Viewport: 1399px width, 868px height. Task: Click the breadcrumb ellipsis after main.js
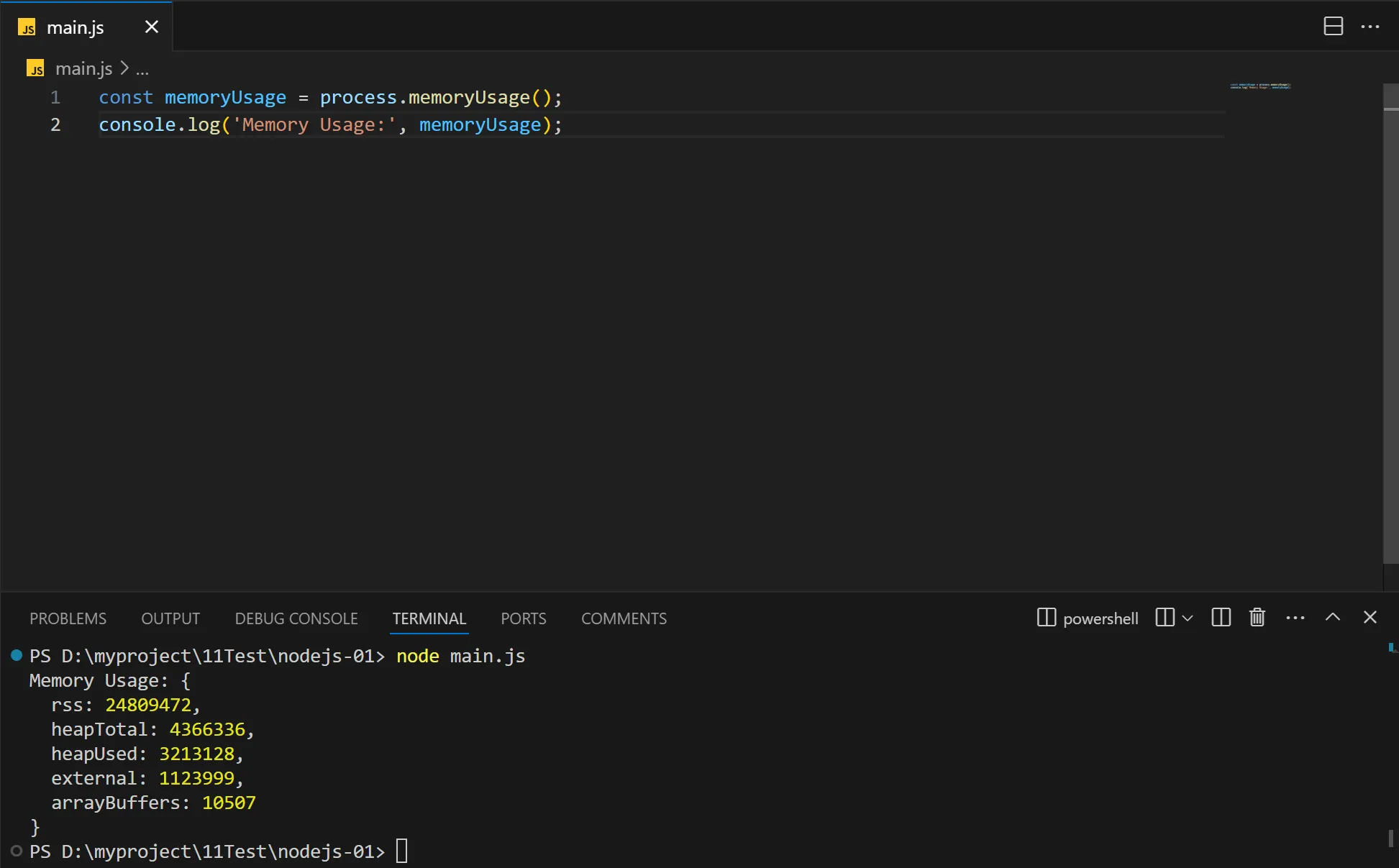[142, 70]
